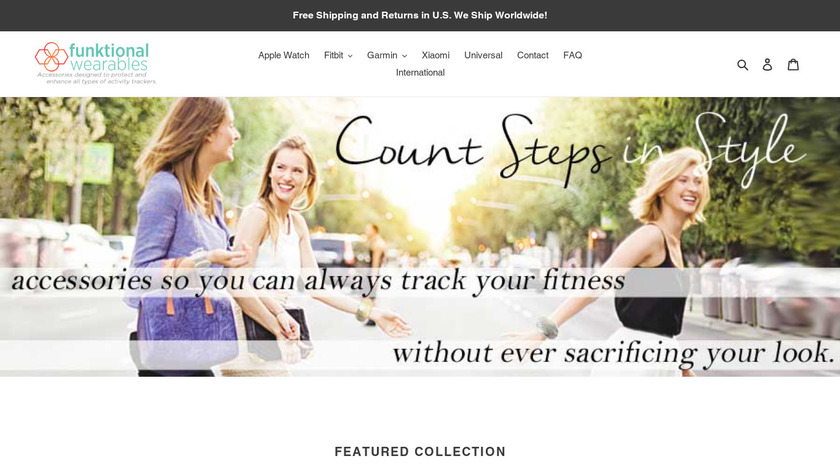Click the free shipping announcement bar
The width and height of the screenshot is (840, 472).
point(420,15)
